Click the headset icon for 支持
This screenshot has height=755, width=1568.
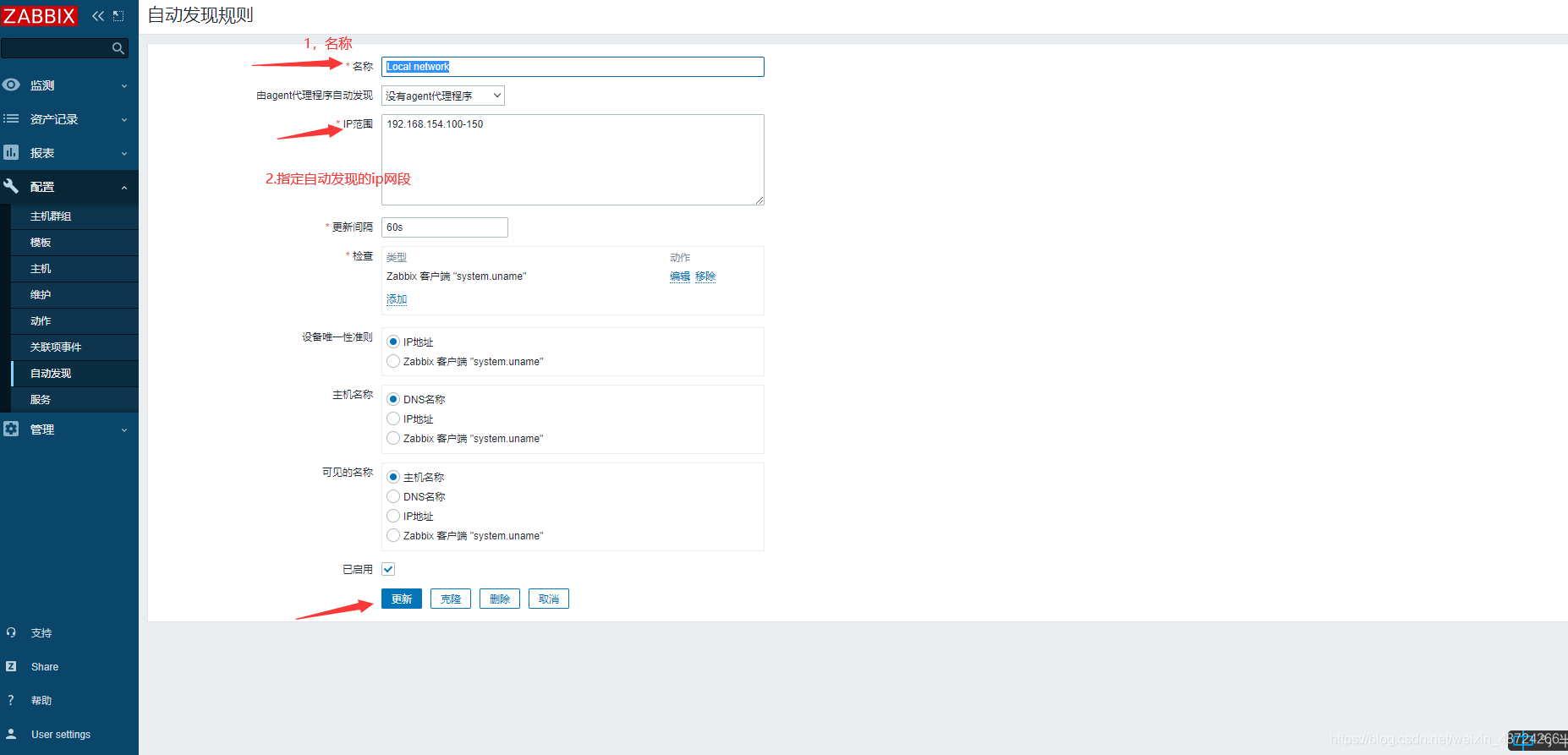tap(11, 632)
